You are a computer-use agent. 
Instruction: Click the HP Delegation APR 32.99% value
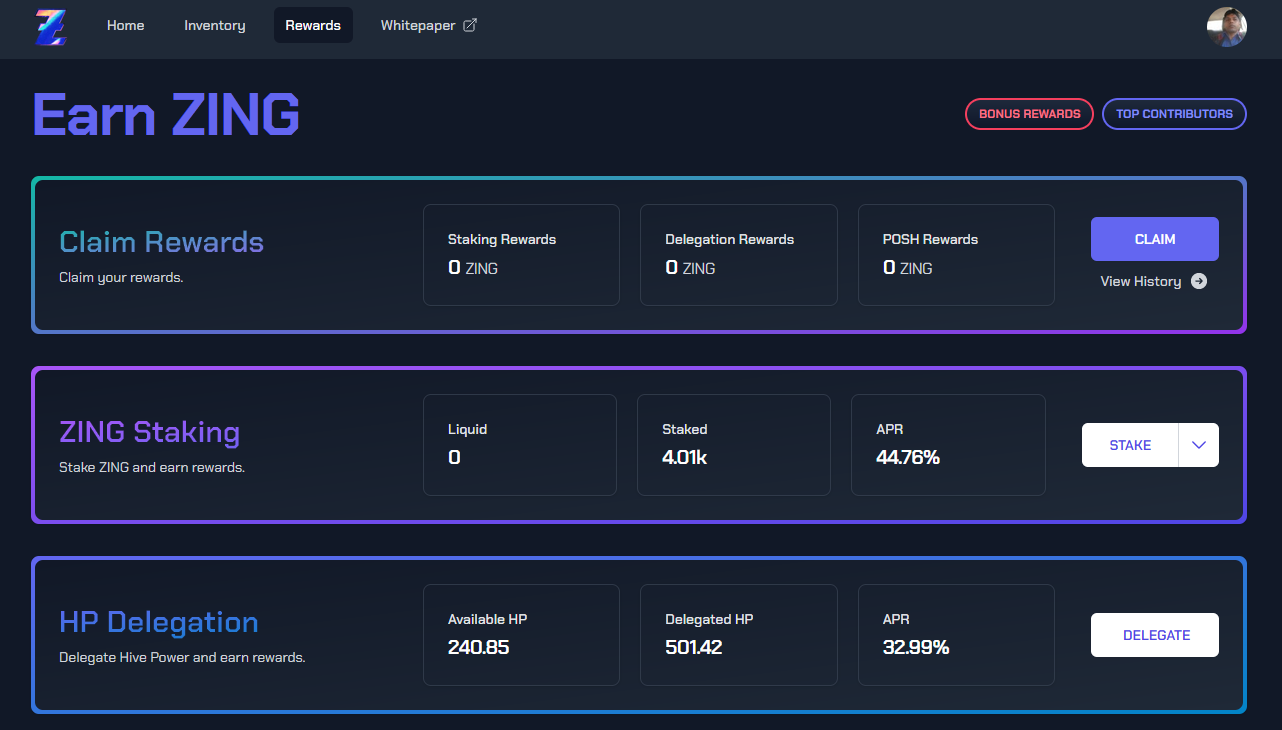click(916, 647)
